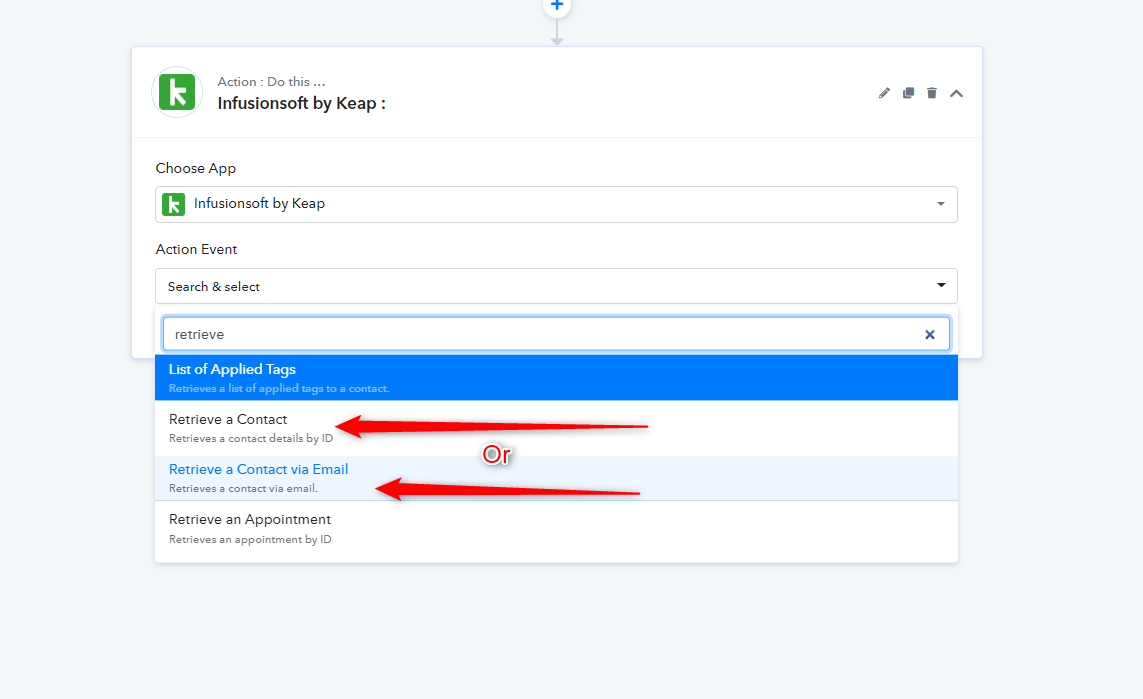Screen dimensions: 1143x699
Task: Click the small Keap icon in Choose App field
Action: [x=173, y=204]
